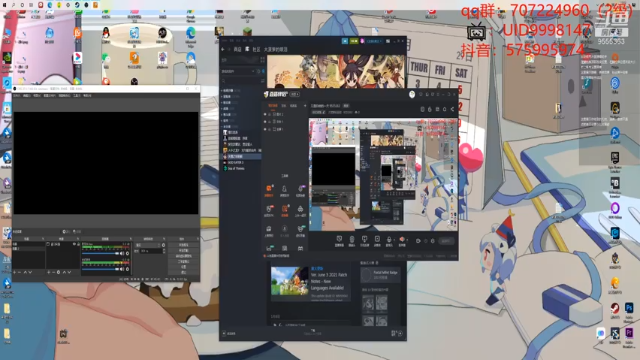
Task: Open the Minecraft block desktop icon
Action: pyautogui.click(x=247, y=32)
